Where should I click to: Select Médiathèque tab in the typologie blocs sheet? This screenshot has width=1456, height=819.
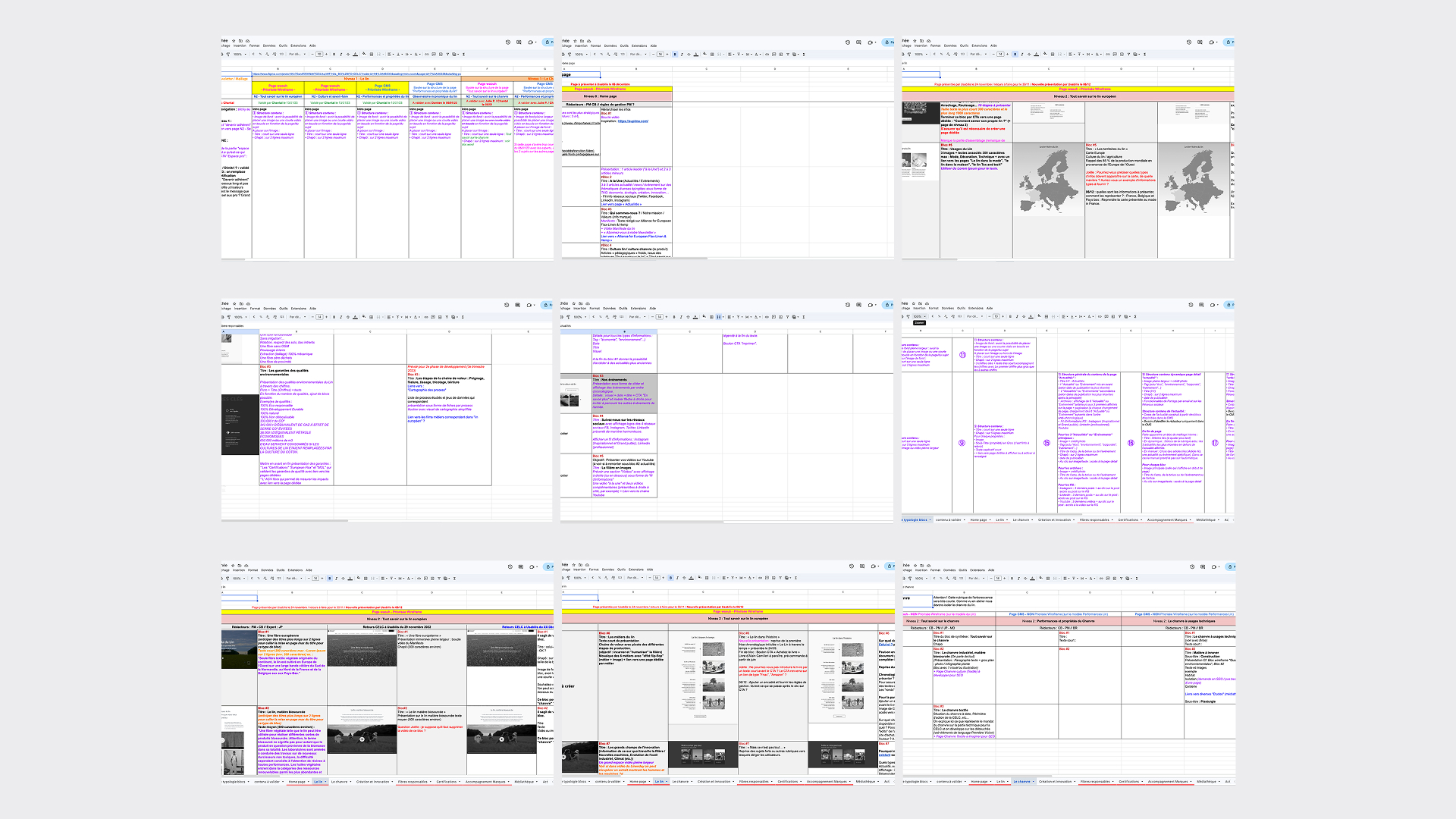point(1206,519)
